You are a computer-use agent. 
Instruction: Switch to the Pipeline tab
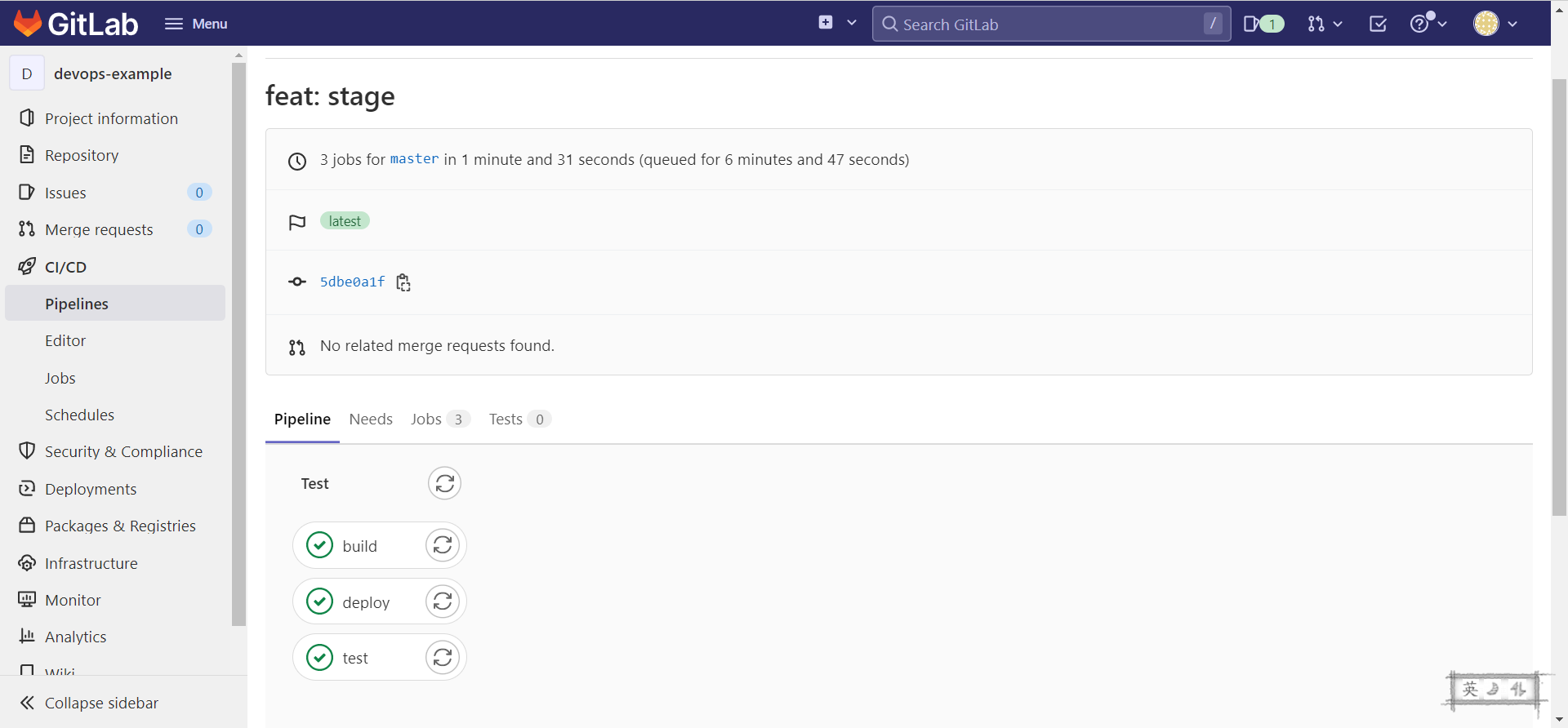tap(302, 419)
